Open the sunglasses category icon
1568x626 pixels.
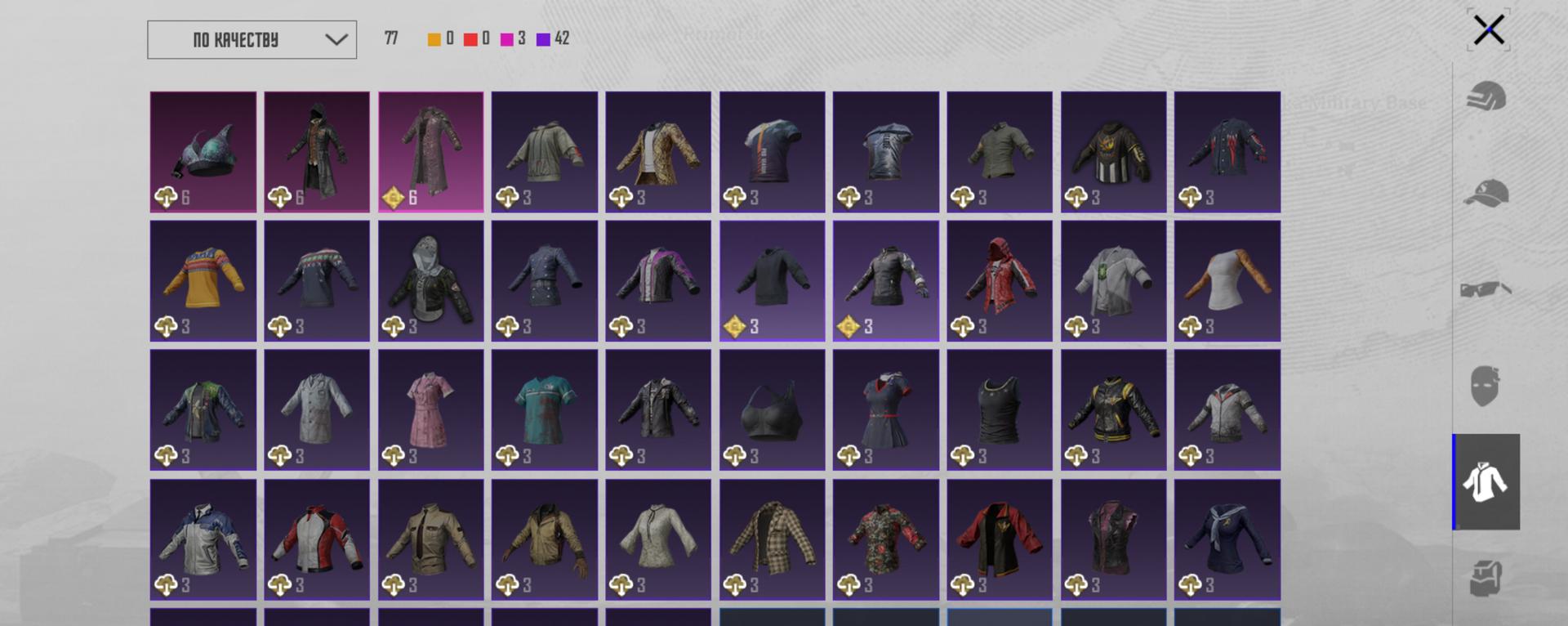point(1486,289)
